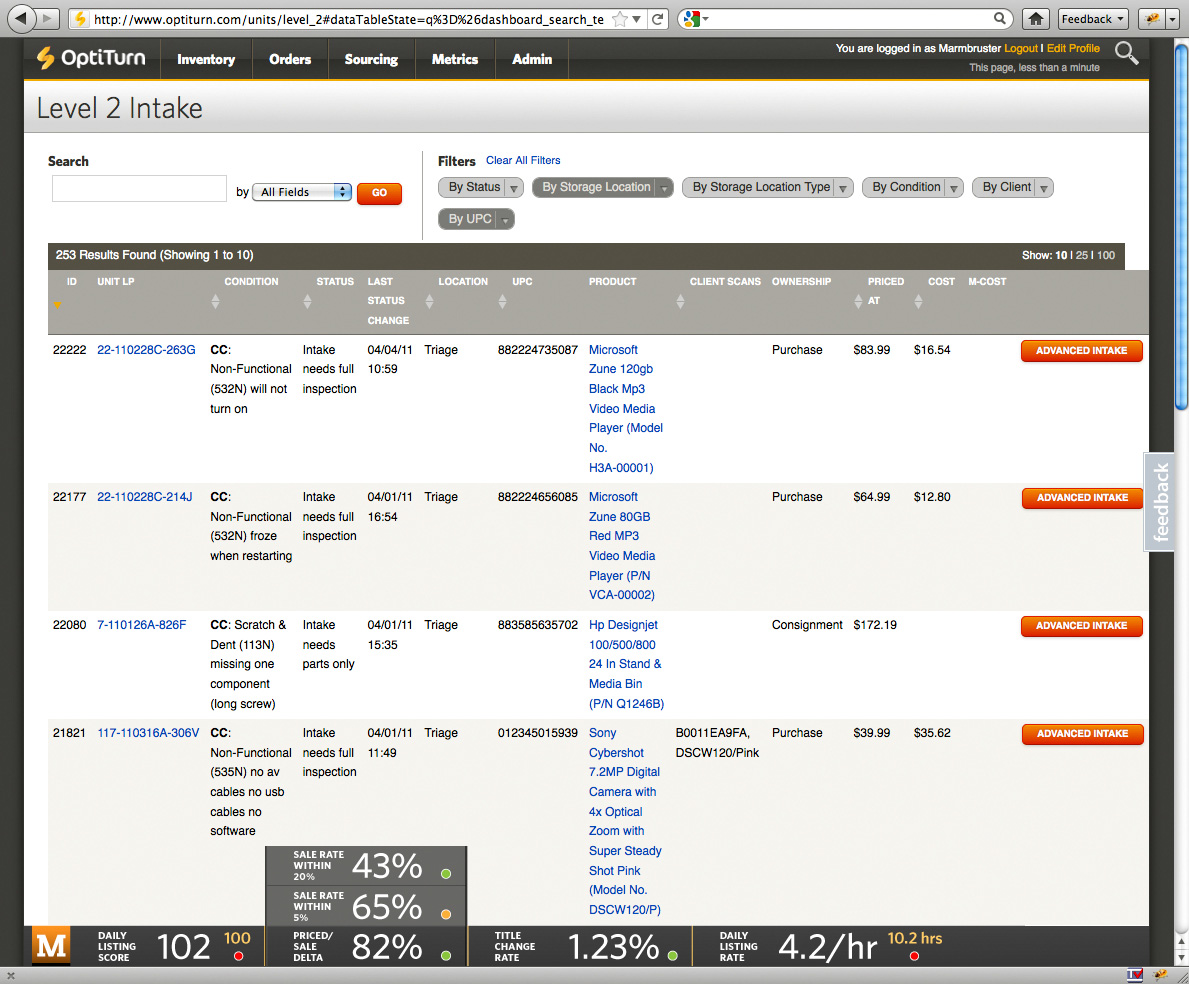Expand the By Status filter
Image resolution: width=1189 pixels, height=984 pixels.
(x=481, y=187)
